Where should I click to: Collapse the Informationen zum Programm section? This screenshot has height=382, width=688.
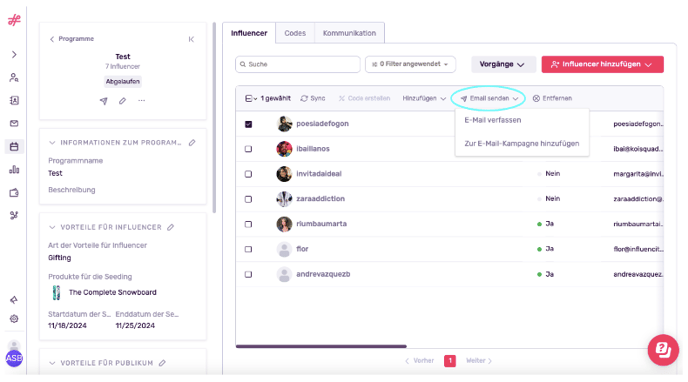click(x=52, y=143)
